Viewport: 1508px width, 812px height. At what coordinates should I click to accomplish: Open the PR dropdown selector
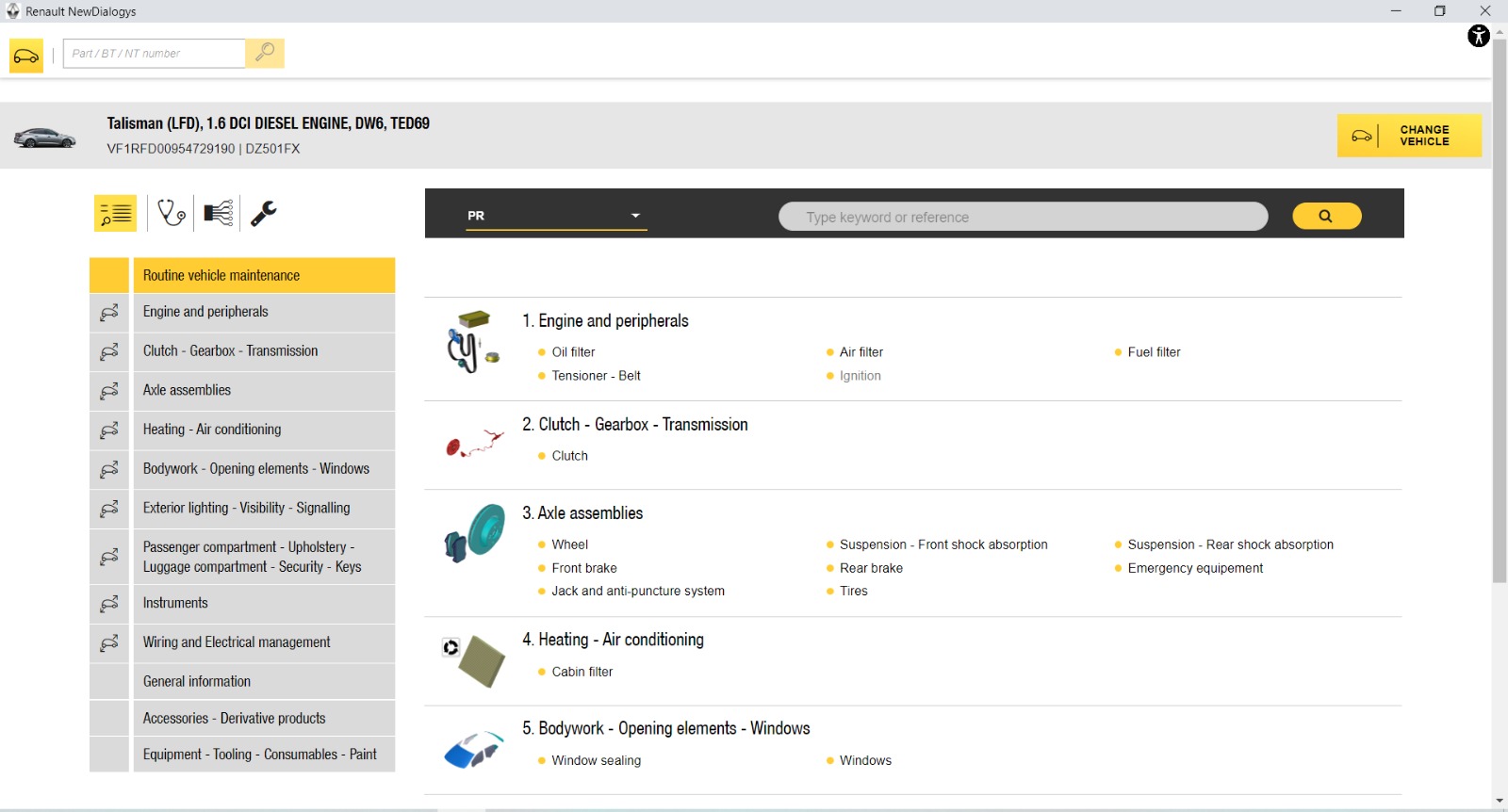(x=556, y=216)
